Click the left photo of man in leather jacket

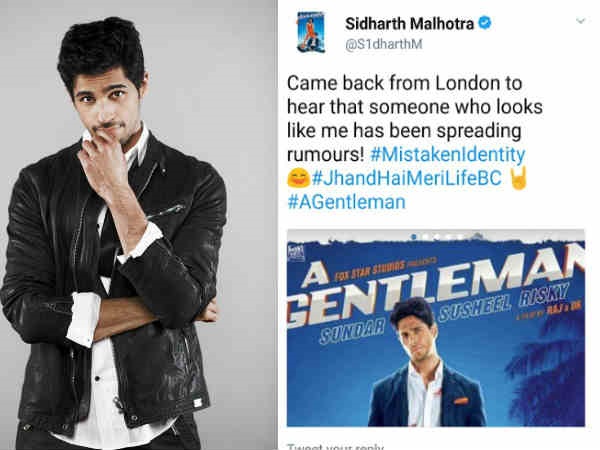pos(139,225)
